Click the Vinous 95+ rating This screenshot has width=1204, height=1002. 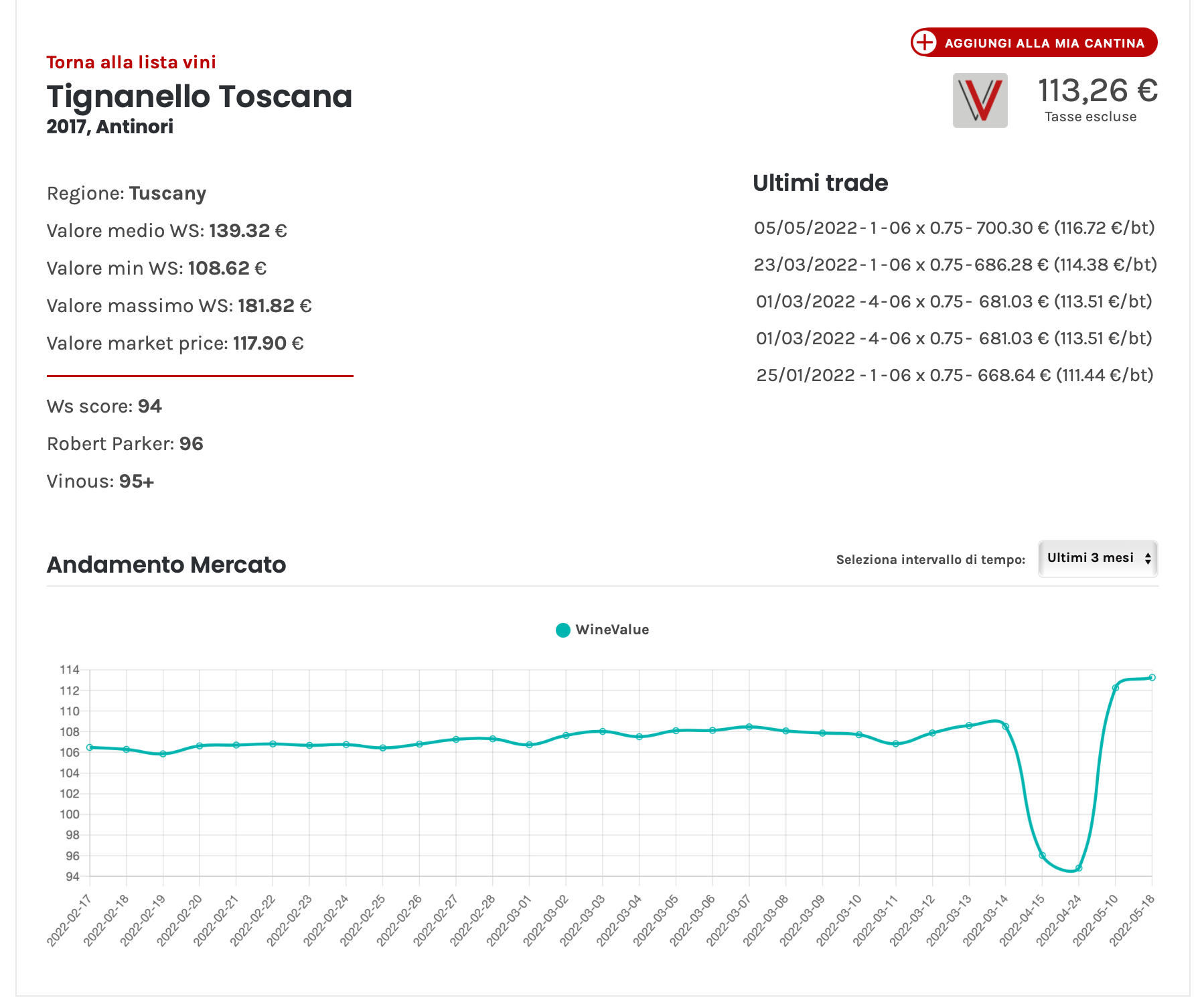click(100, 482)
